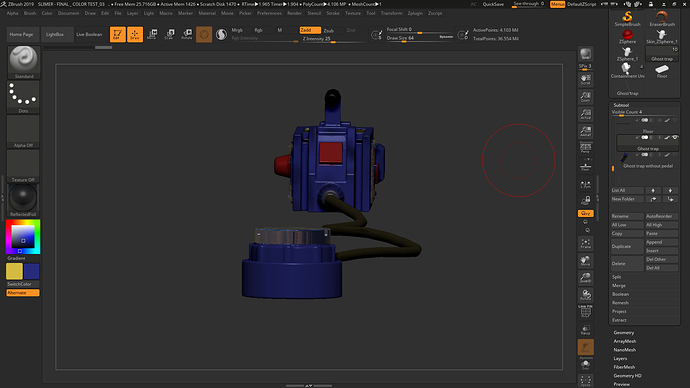Pick a color in the color picker

[x=23, y=237]
